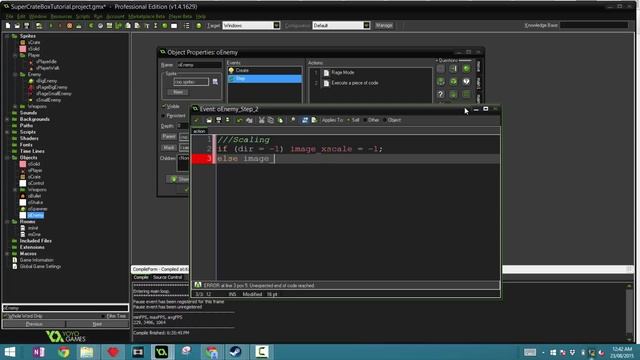This screenshot has height=360, width=640.
Task: Click the Next search button
Action: tap(97, 324)
